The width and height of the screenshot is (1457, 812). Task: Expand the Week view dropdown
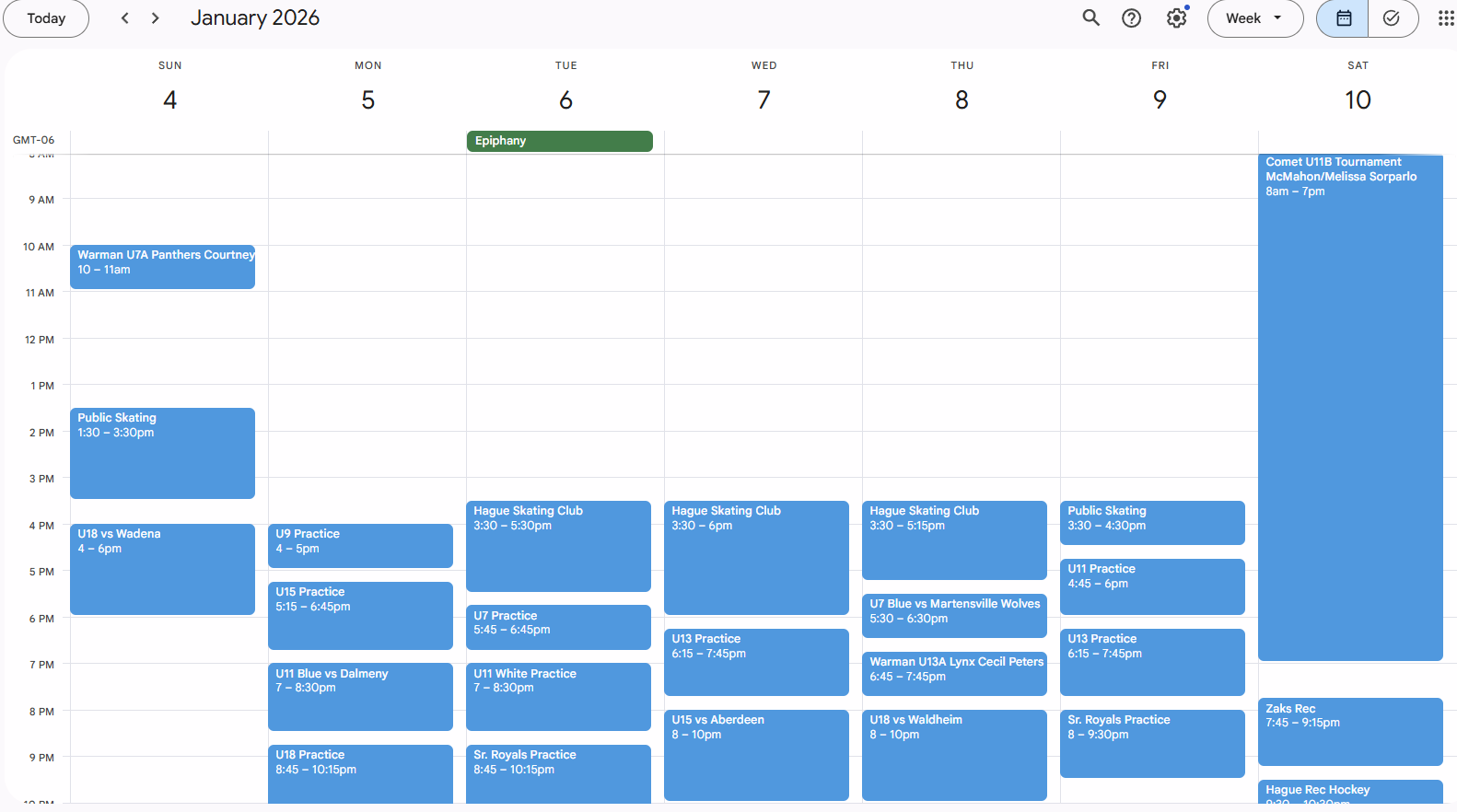coord(1254,18)
